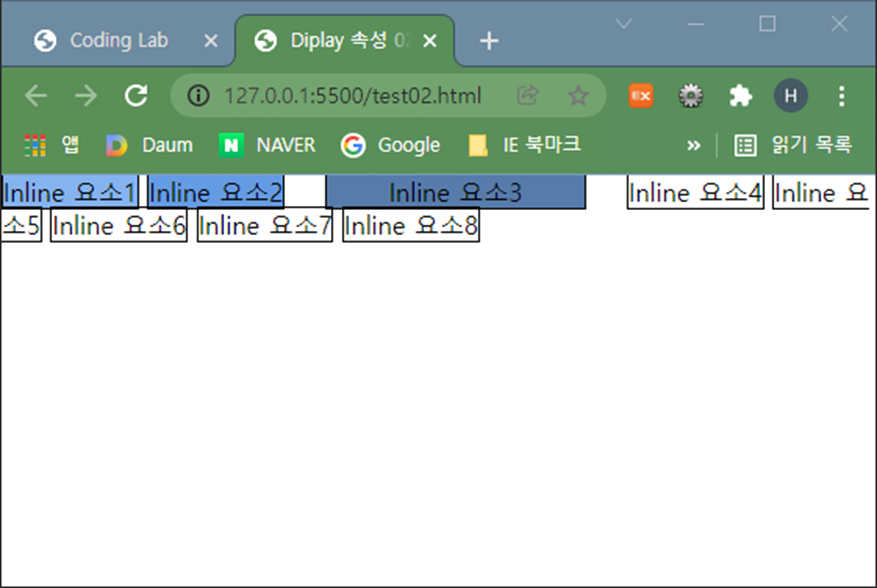Viewport: 877px width, 588px height.
Task: Open the gear extension icon
Action: 691,96
